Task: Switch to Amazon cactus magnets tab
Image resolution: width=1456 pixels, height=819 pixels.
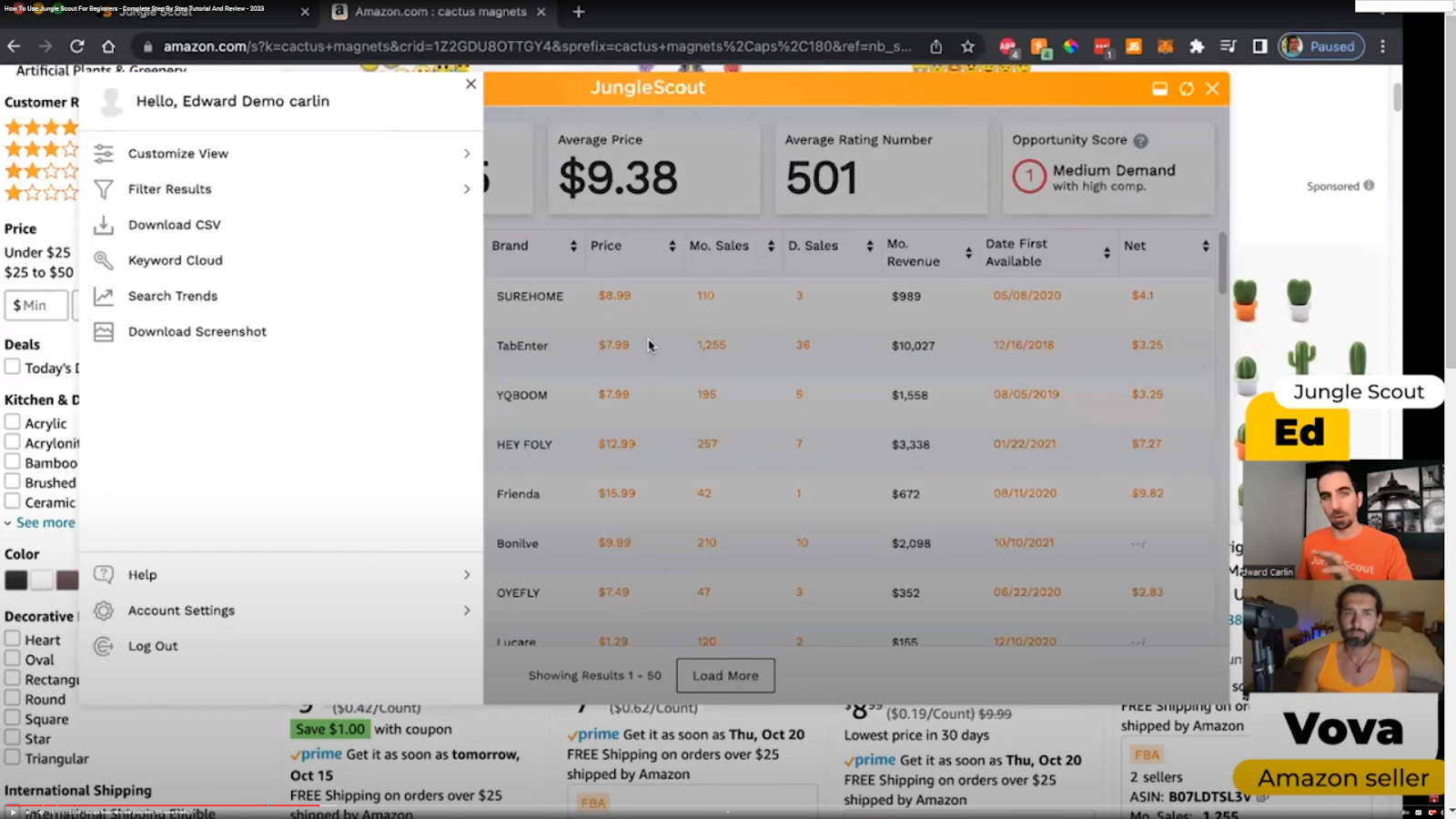Action: 440,12
